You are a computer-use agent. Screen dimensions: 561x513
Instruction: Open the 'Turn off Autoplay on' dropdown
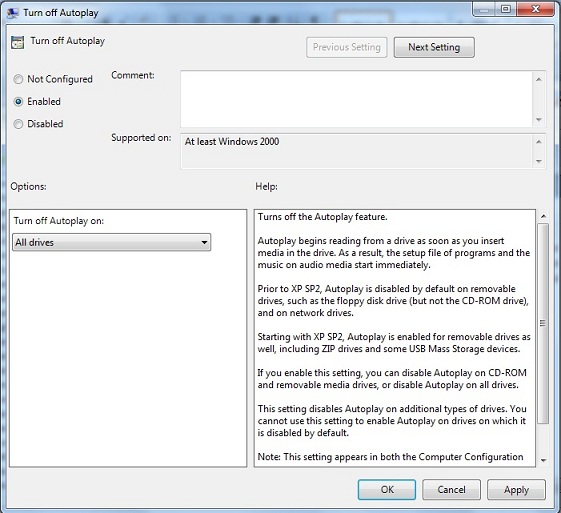[x=111, y=242]
